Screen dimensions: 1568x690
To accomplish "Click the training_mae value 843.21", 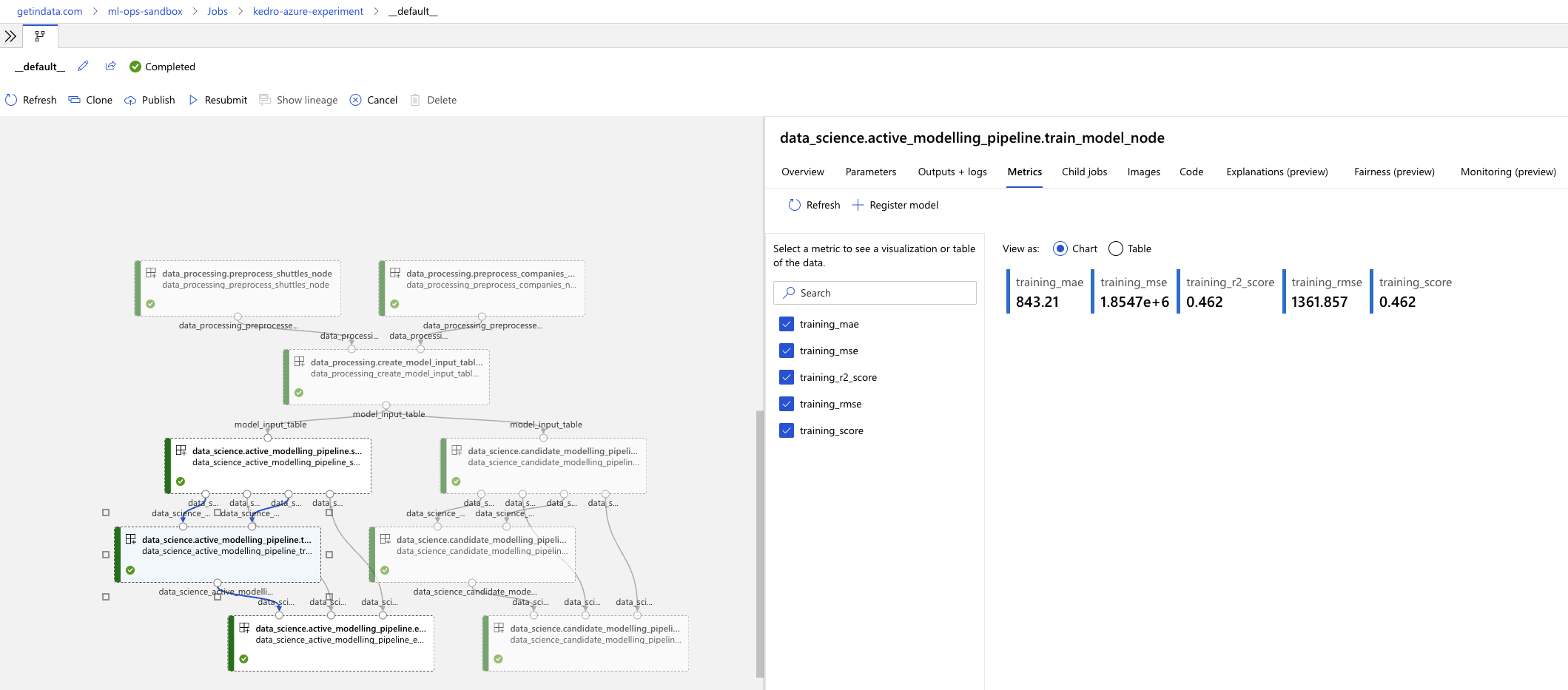I will pyautogui.click(x=1037, y=302).
